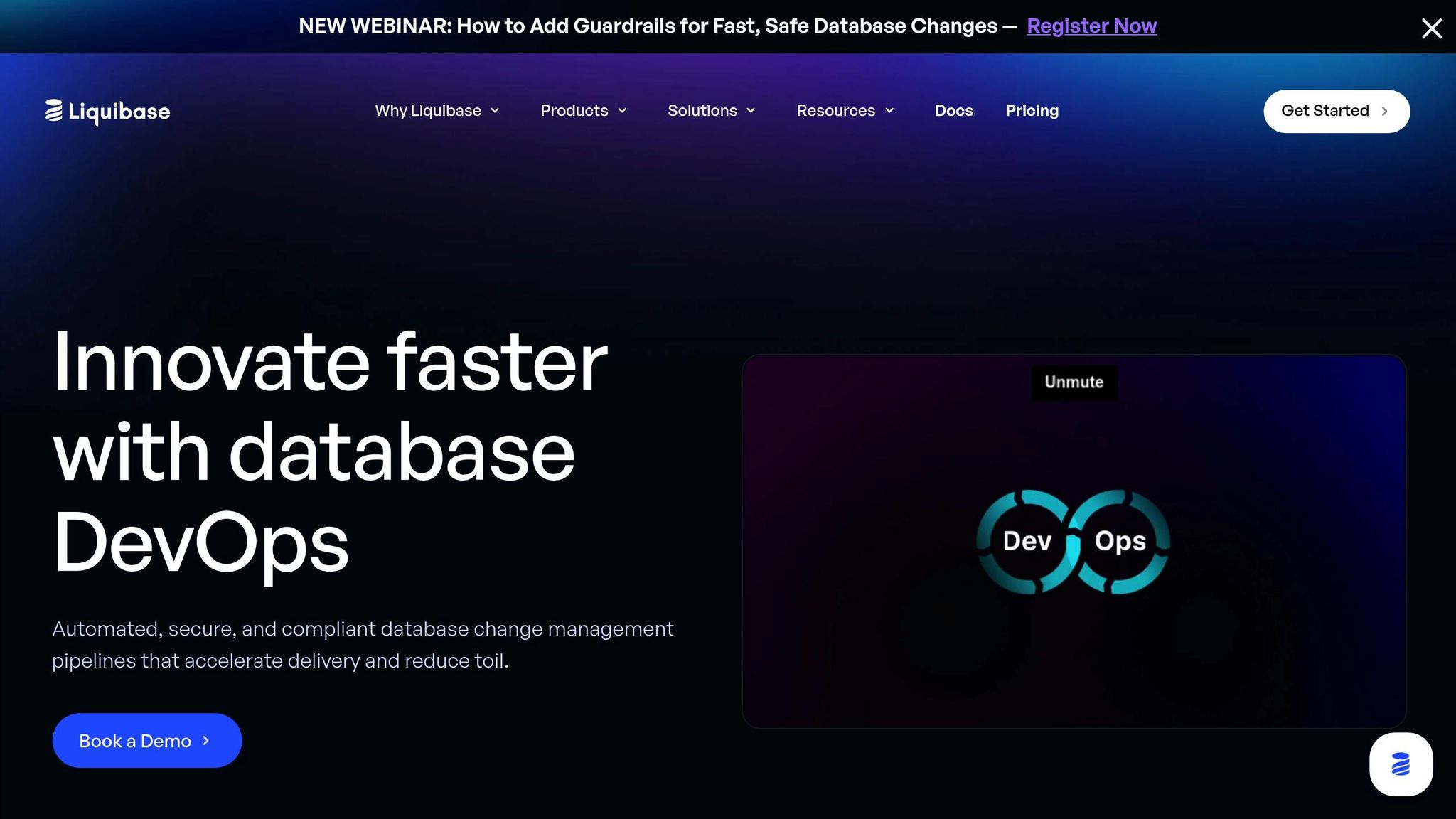The height and width of the screenshot is (819, 1456).
Task: Close the webinar announcement banner
Action: tap(1431, 28)
